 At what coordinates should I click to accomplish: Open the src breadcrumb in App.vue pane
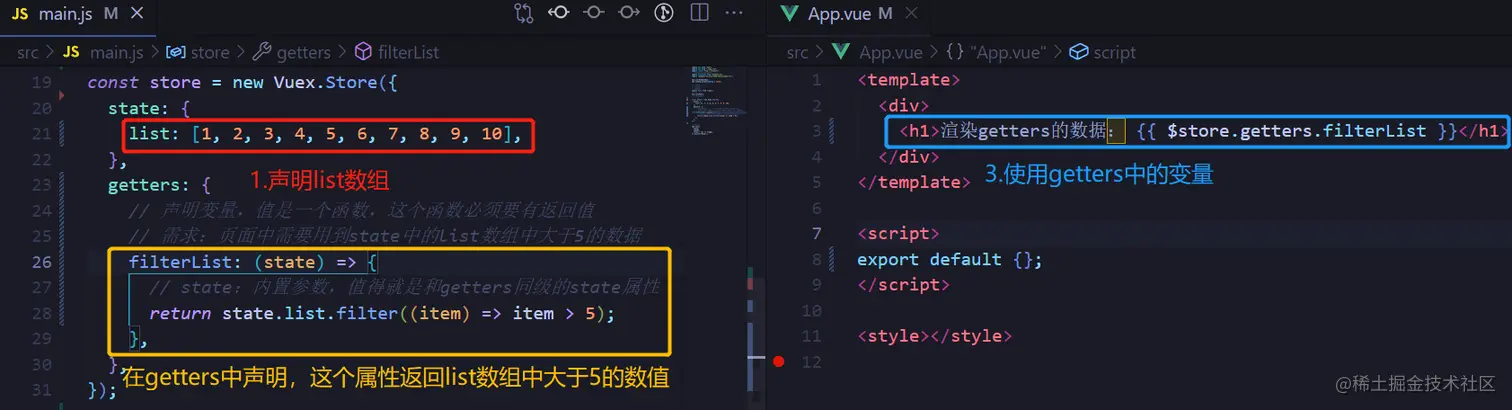[x=797, y=52]
